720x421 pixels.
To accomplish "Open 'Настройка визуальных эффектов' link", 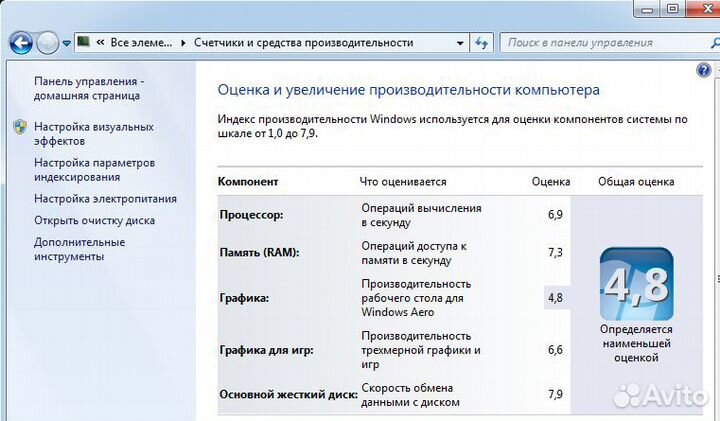I will 94,134.
